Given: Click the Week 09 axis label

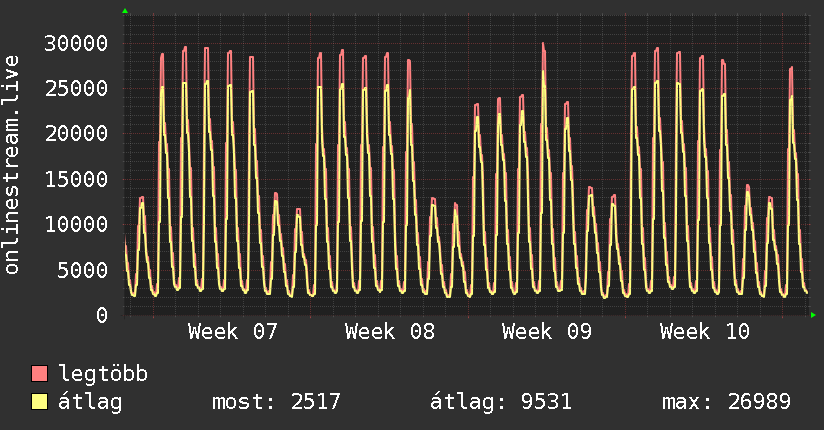Looking at the screenshot, I should click(x=547, y=332).
